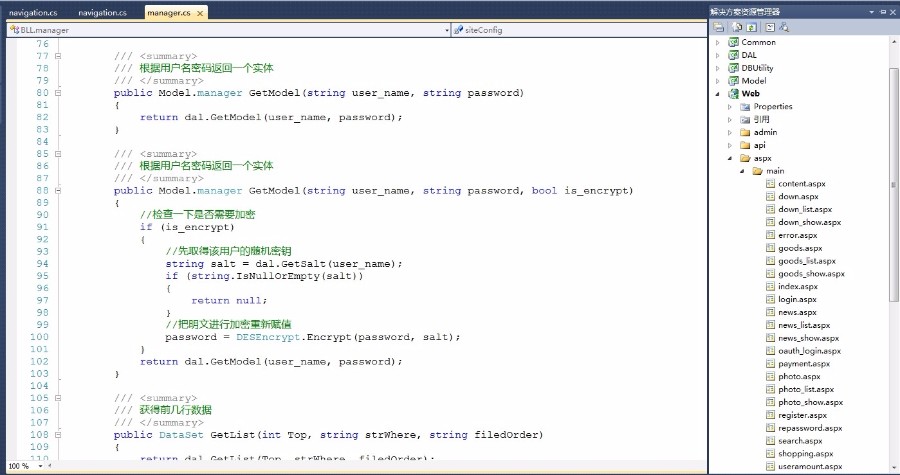The height and width of the screenshot is (475, 900).
Task: Expand the admin folder node
Action: click(x=730, y=133)
